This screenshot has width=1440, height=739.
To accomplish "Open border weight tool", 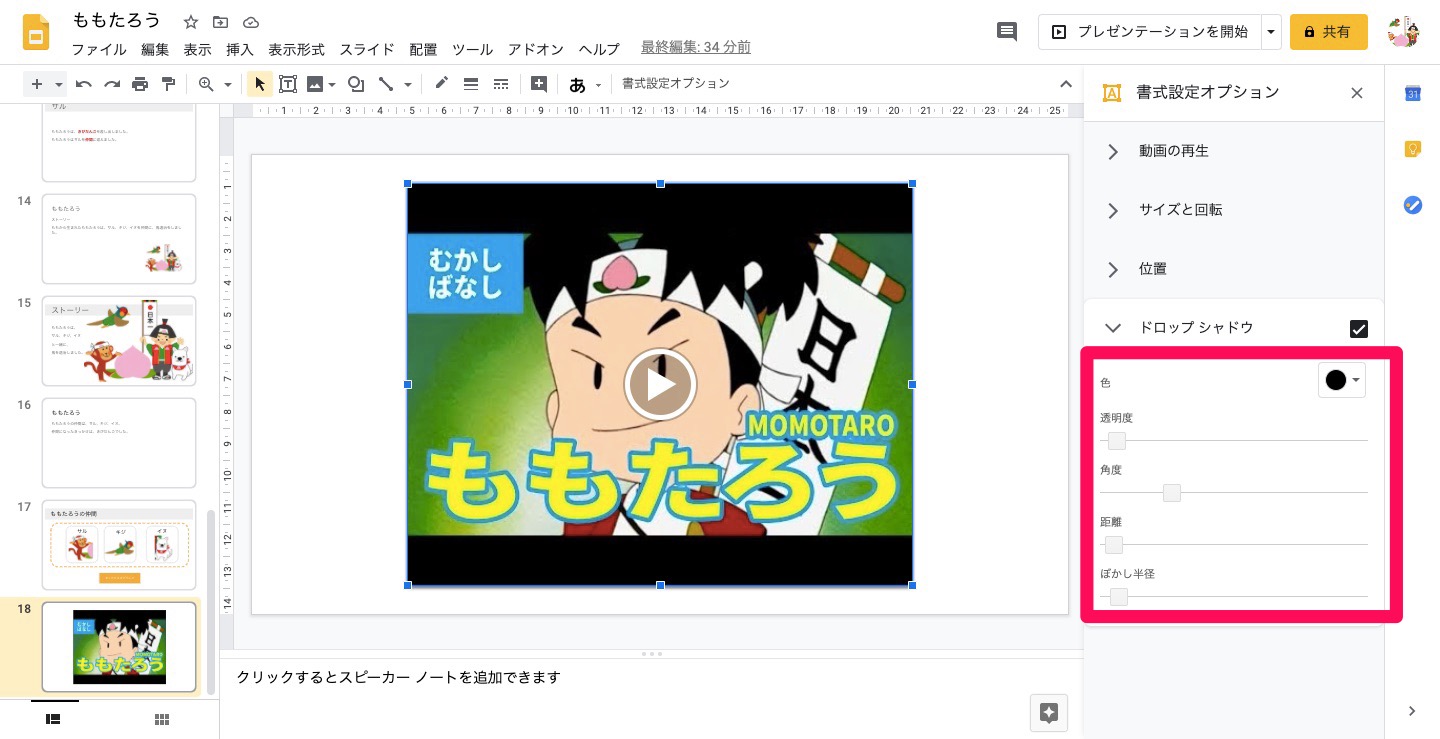I will 471,84.
